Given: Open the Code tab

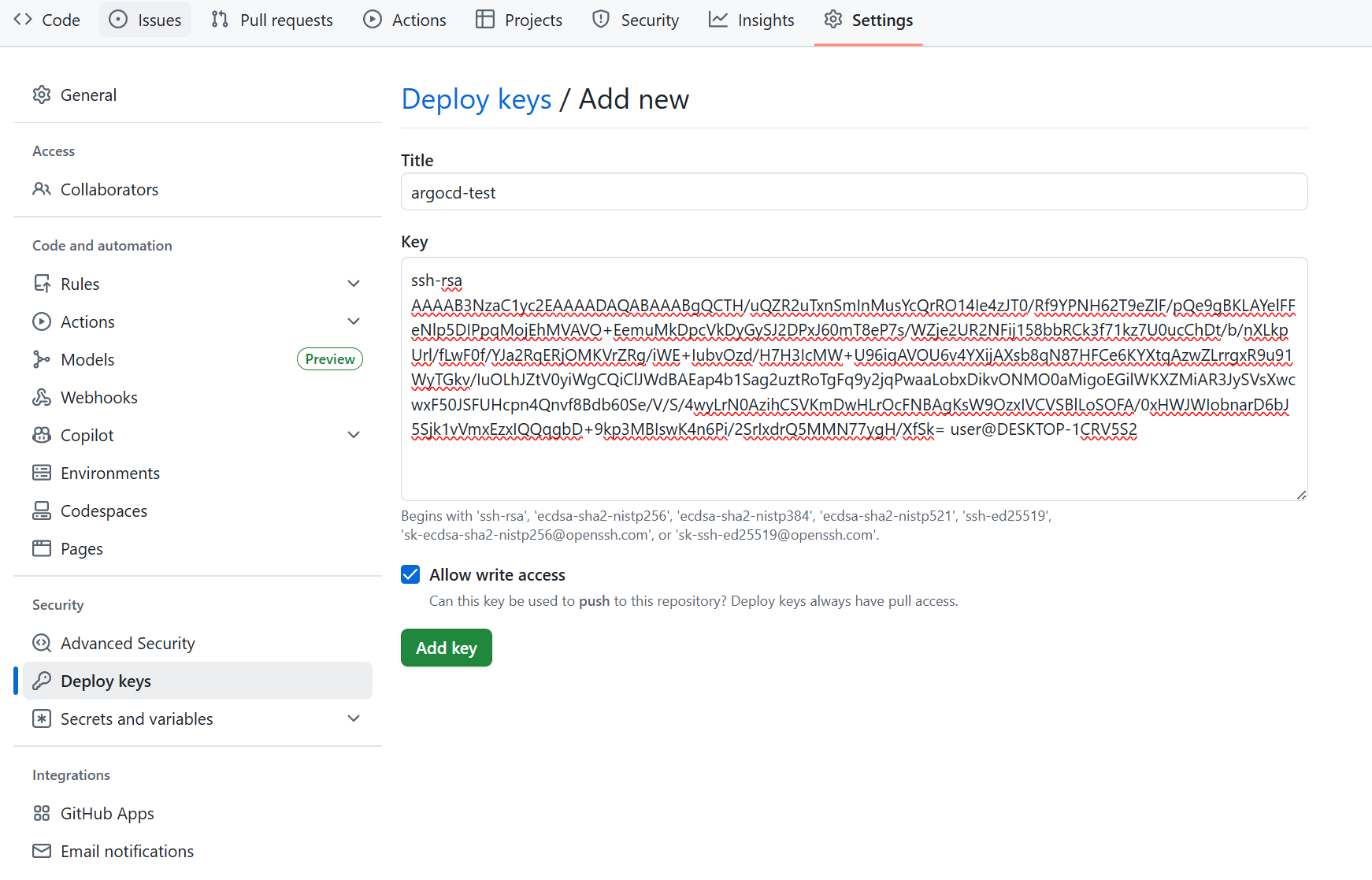Looking at the screenshot, I should (x=47, y=20).
